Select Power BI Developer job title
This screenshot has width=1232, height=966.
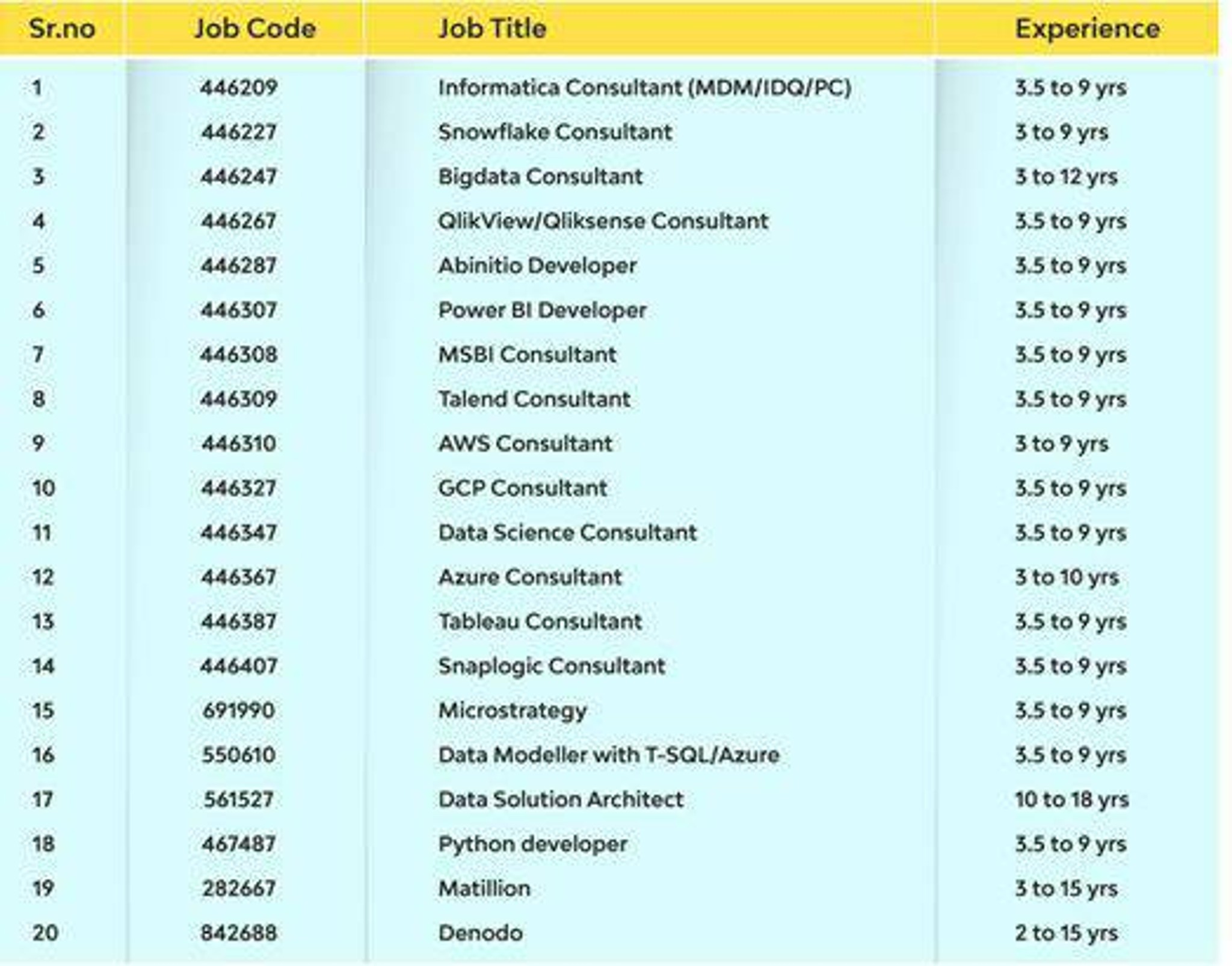542,310
